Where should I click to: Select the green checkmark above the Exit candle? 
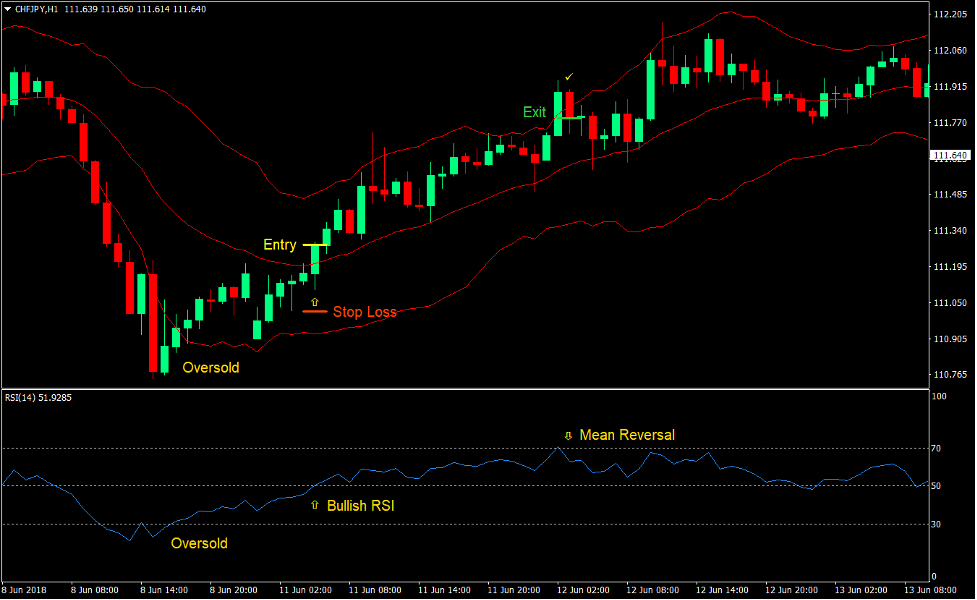tap(568, 75)
